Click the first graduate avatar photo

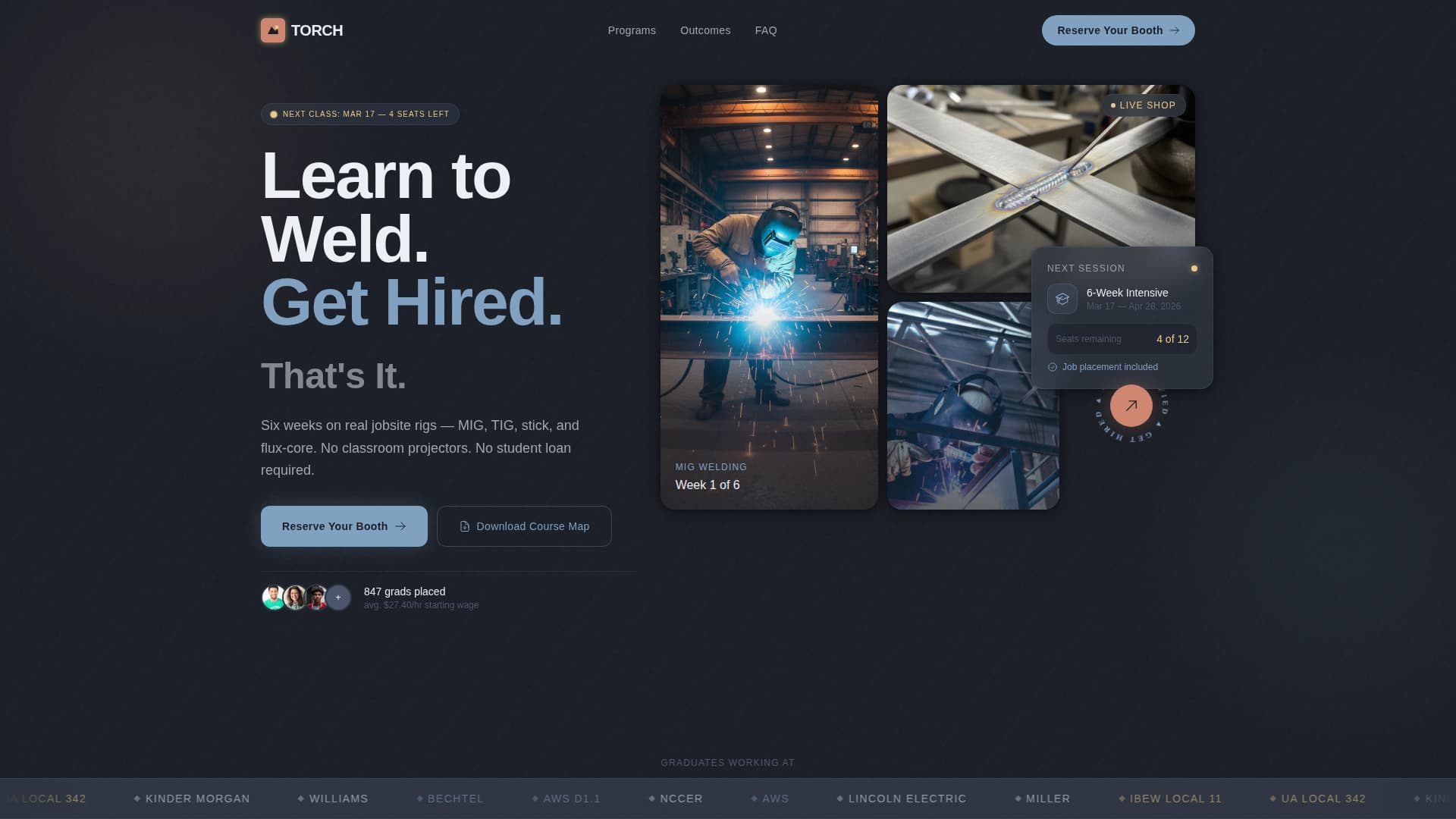(273, 598)
